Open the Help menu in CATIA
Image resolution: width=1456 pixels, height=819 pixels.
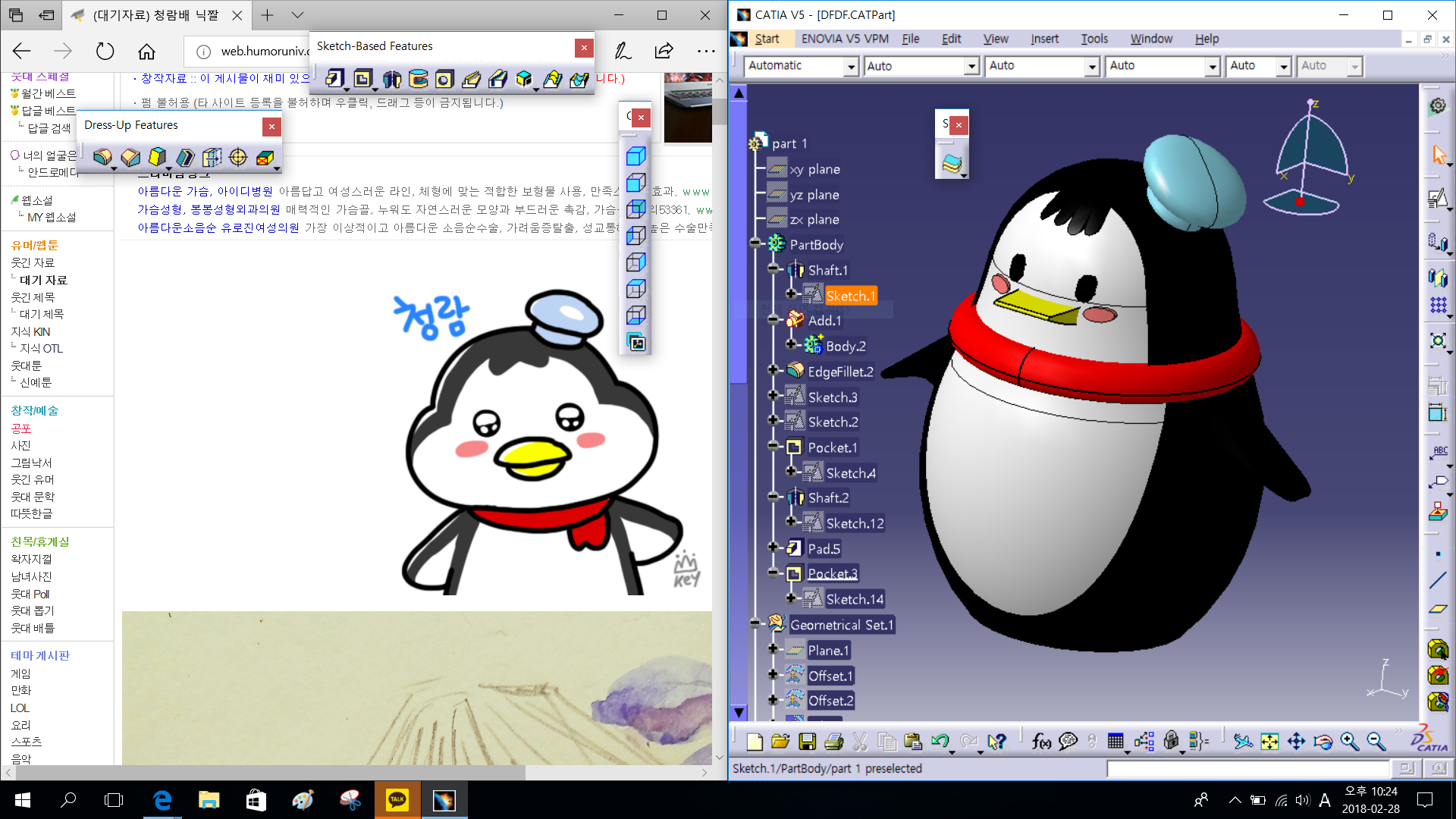(1207, 39)
